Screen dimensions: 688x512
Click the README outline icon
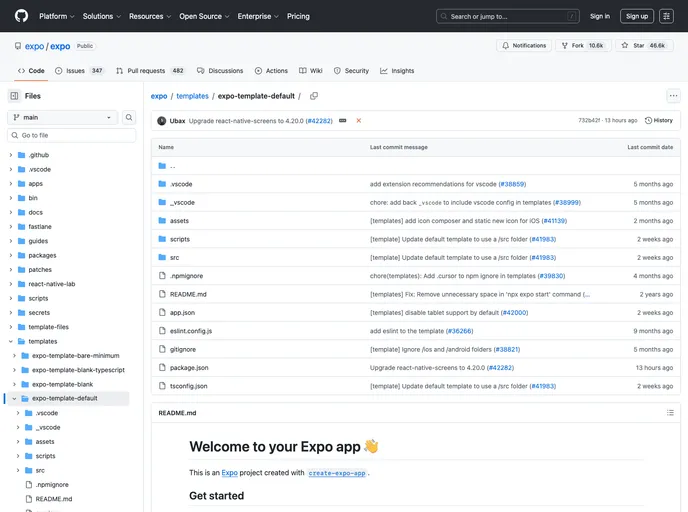tap(669, 413)
